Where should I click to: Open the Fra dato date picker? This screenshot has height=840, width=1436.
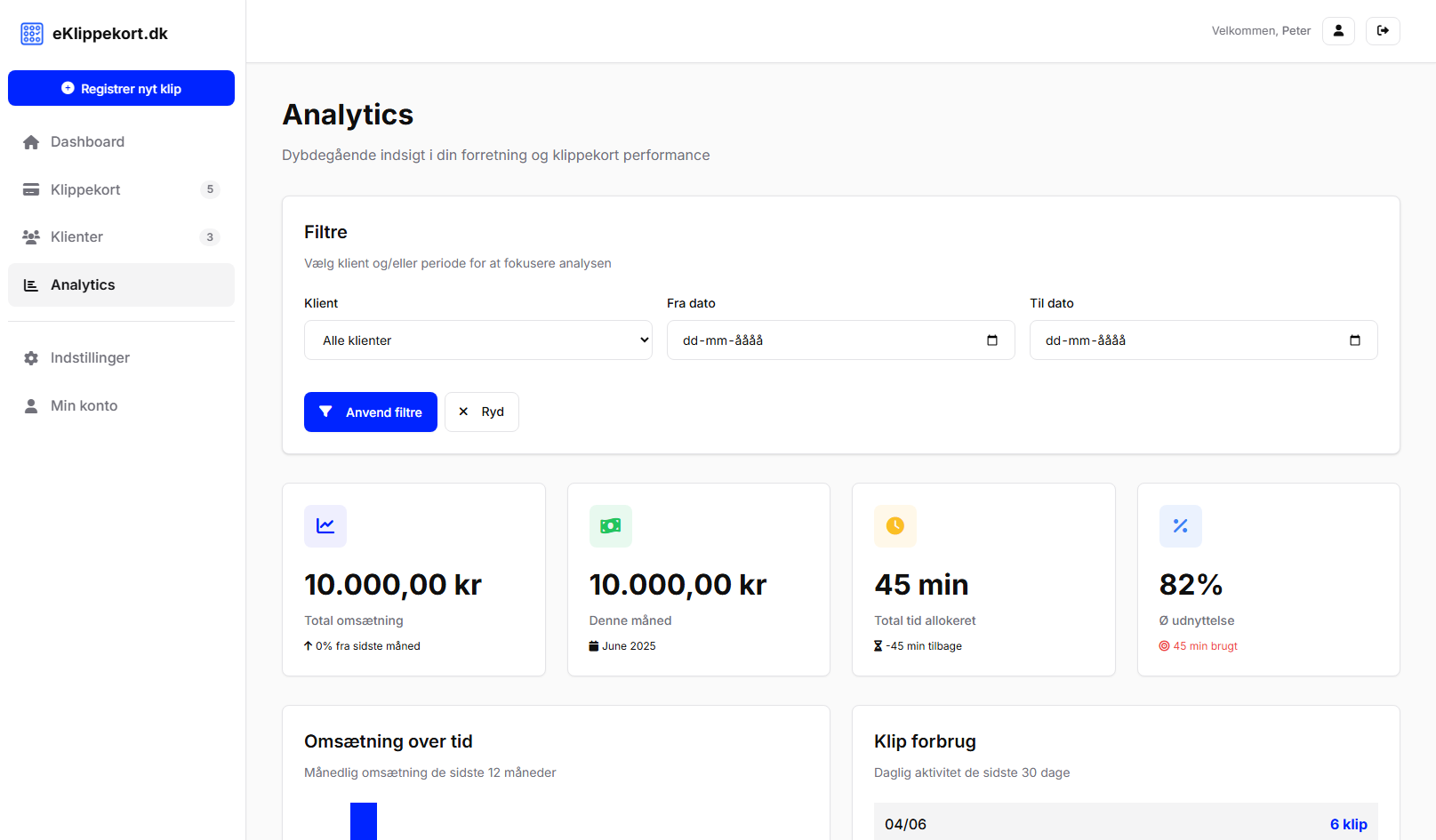point(992,340)
